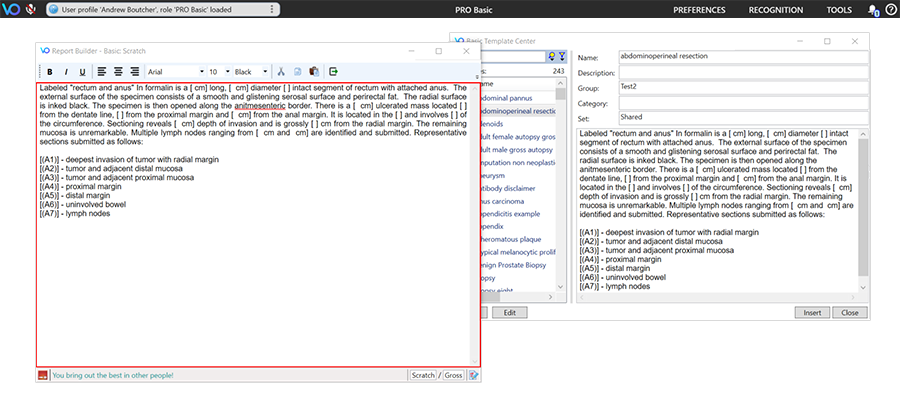900x398 pixels.
Task: Click the Insert button in Template Center
Action: pos(812,312)
